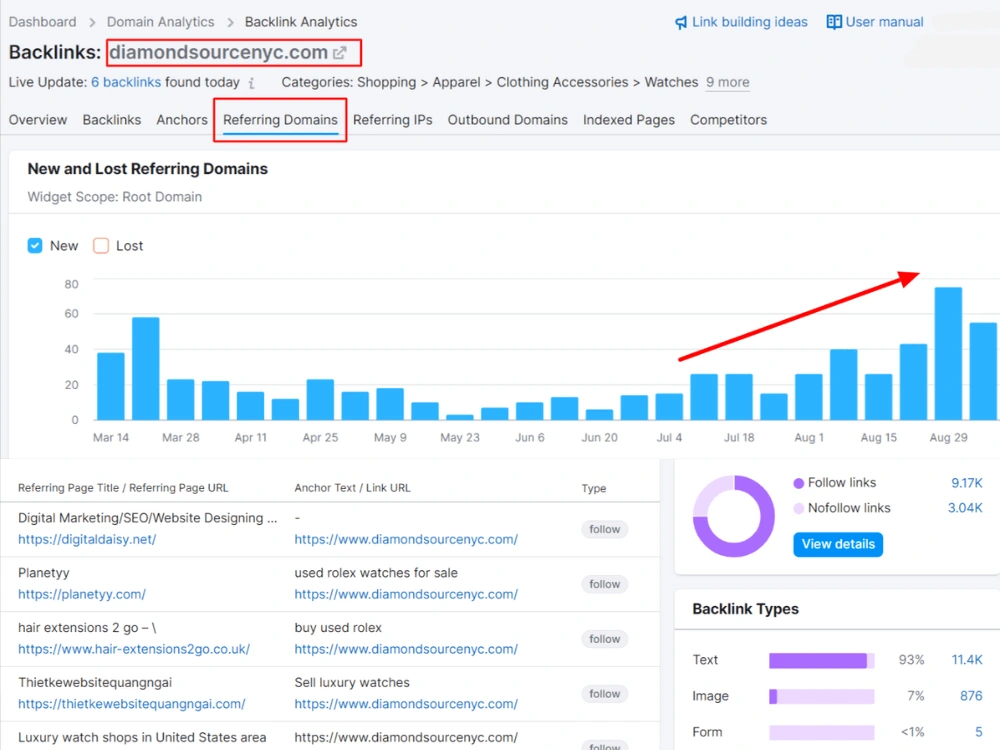The height and width of the screenshot is (750, 1000).
Task: Open the Competitors tab
Action: (728, 120)
